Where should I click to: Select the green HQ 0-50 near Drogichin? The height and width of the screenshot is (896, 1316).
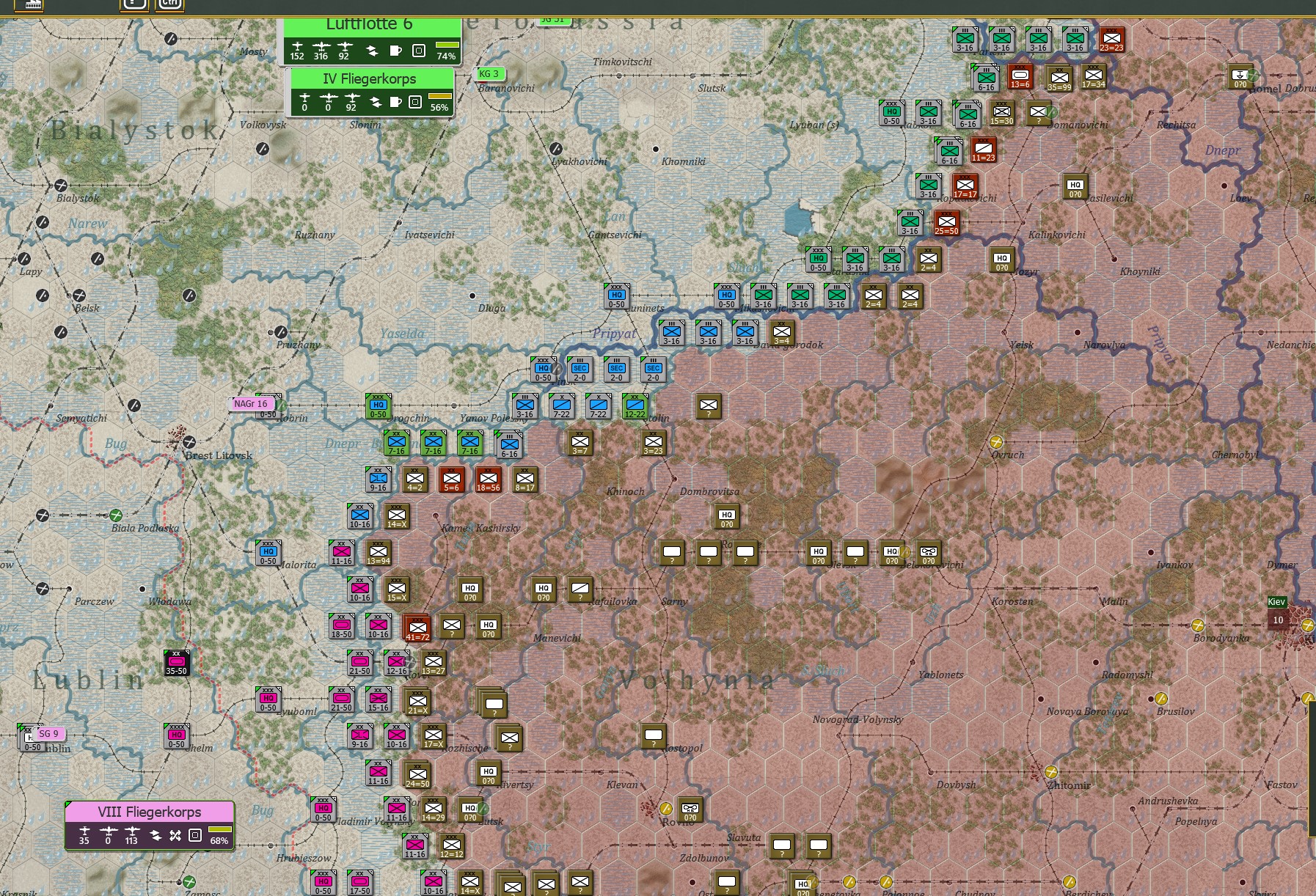(378, 406)
